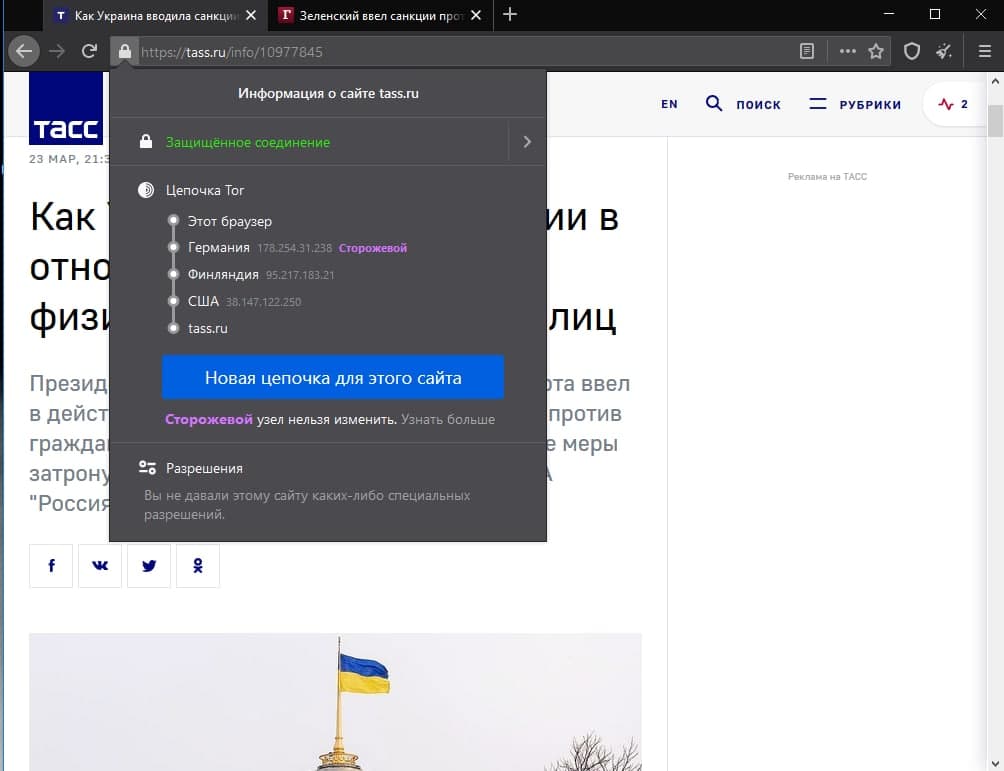The image size is (1004, 771).
Task: Click the page vertical scrollbar thumb
Action: 995,120
